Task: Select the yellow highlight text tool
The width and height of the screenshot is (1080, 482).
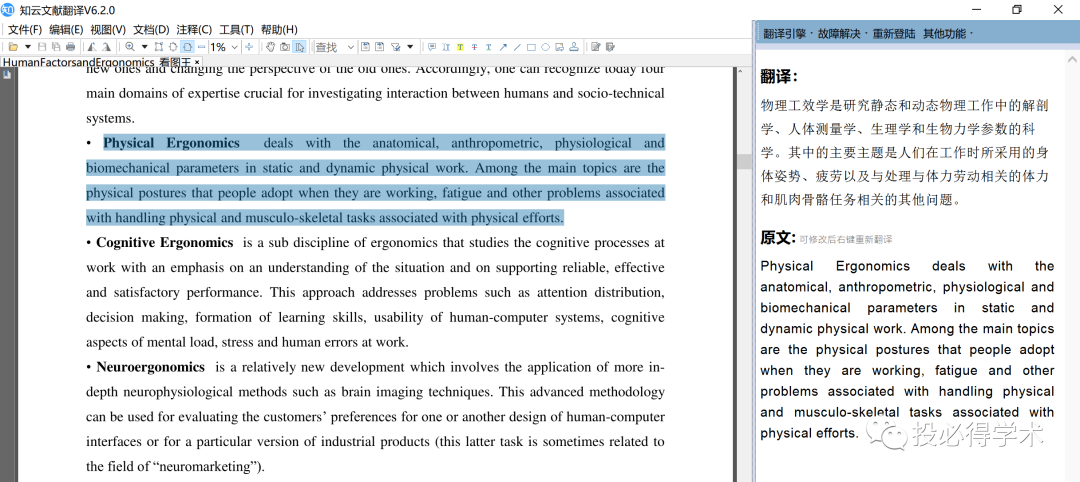Action: [x=460, y=47]
